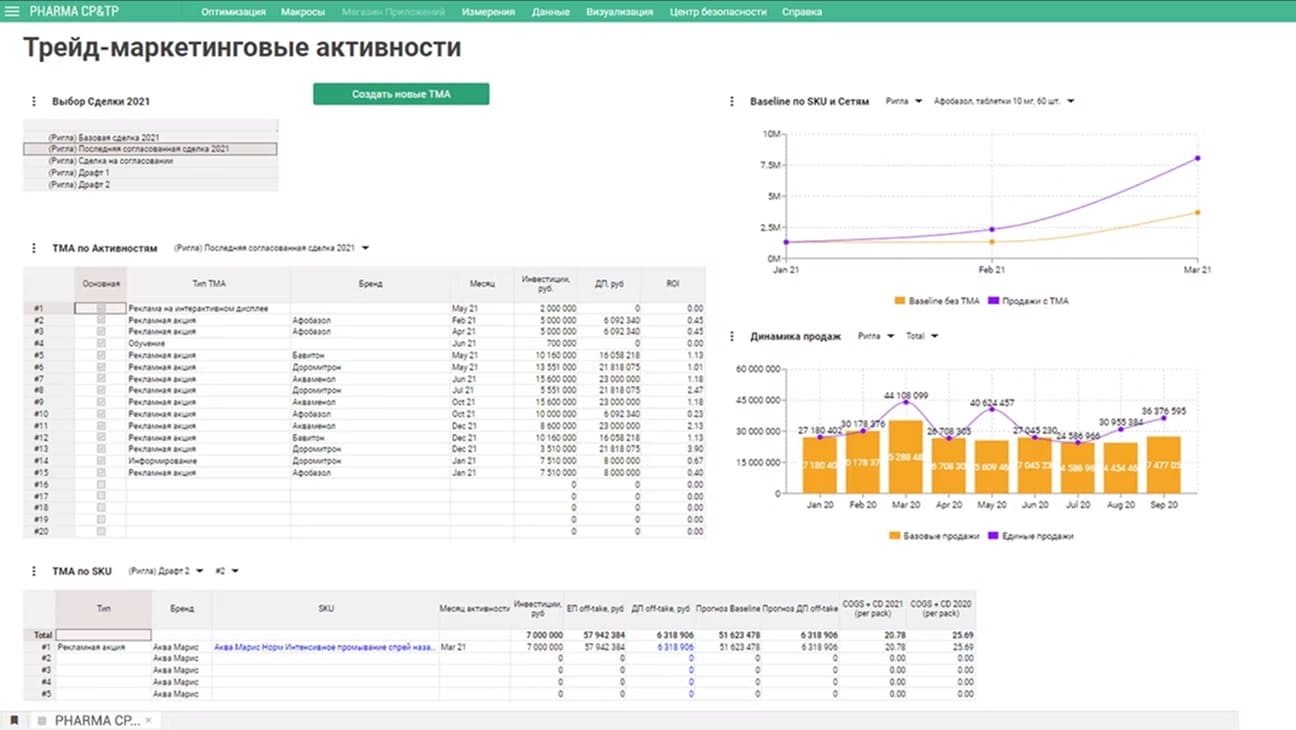Image resolution: width=1296 pixels, height=730 pixels.
Task: Expand the deal dropdown beside ТМА по Активностям
Action: coord(365,248)
